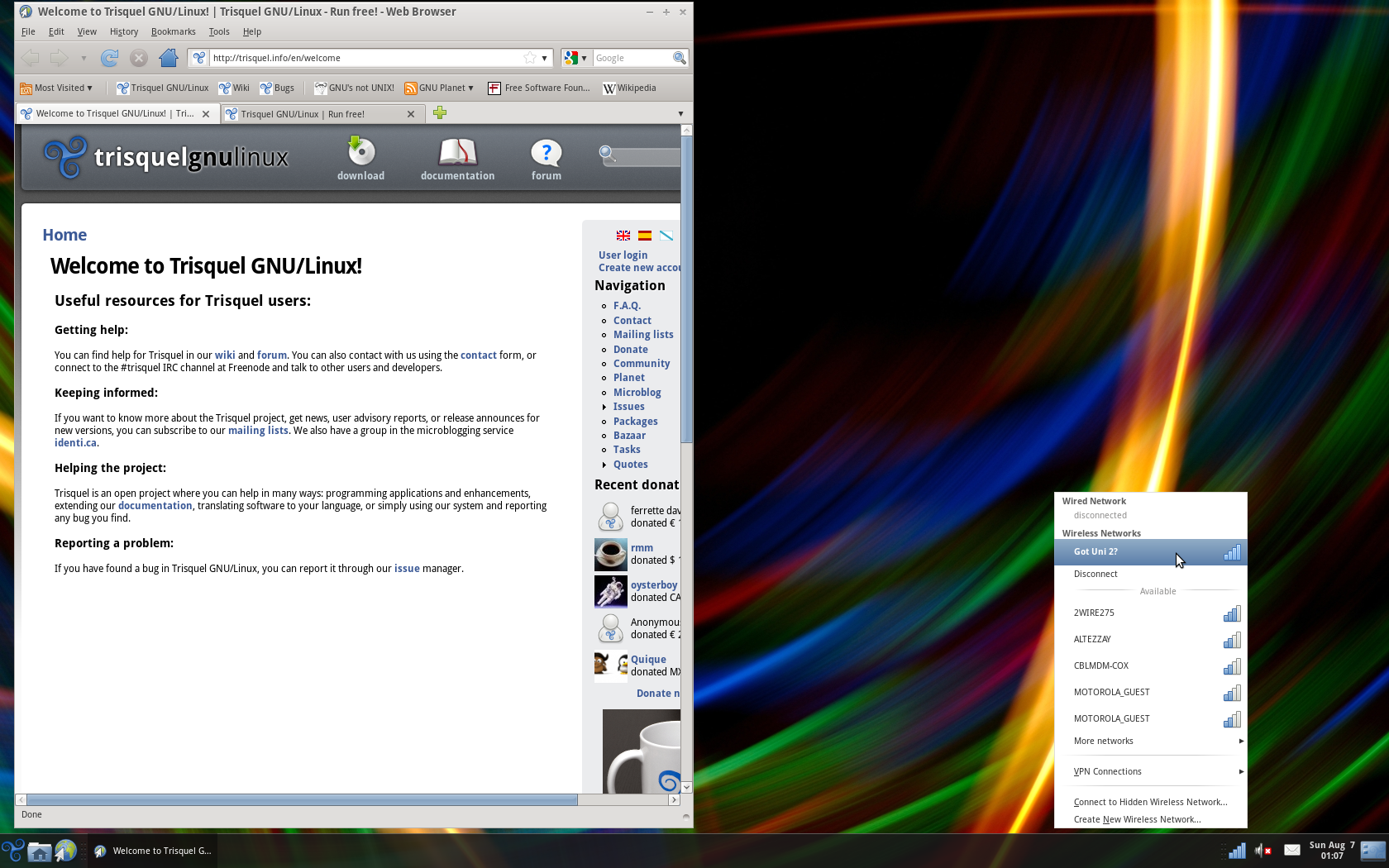This screenshot has width=1389, height=868.
Task: Connect to the 2WIRE275 wireless network
Action: 1150,613
